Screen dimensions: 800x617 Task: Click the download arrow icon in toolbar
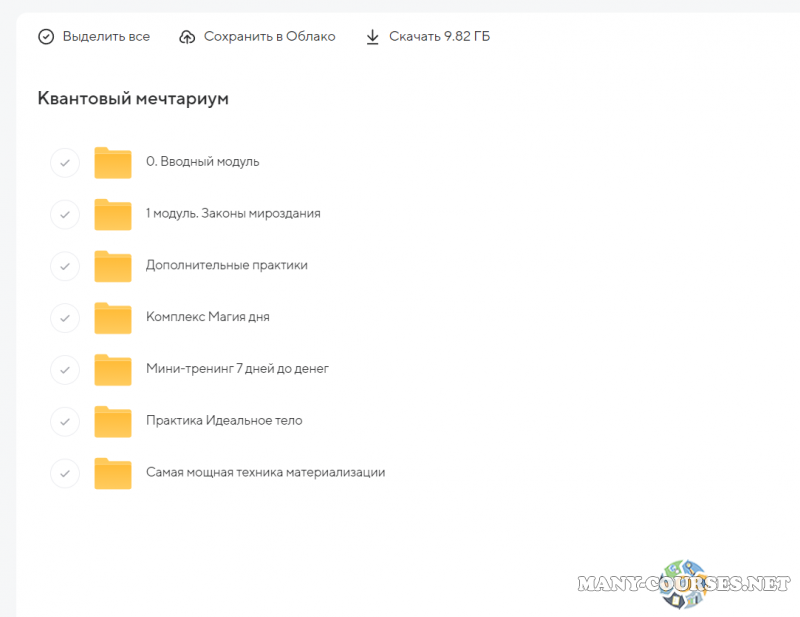[x=372, y=37]
